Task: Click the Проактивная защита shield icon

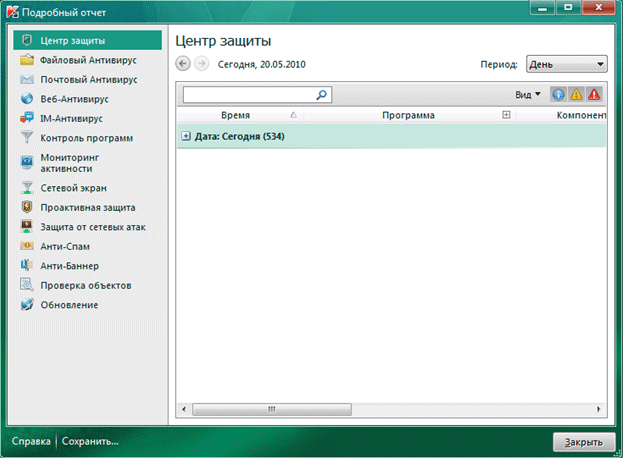Action: click(27, 207)
